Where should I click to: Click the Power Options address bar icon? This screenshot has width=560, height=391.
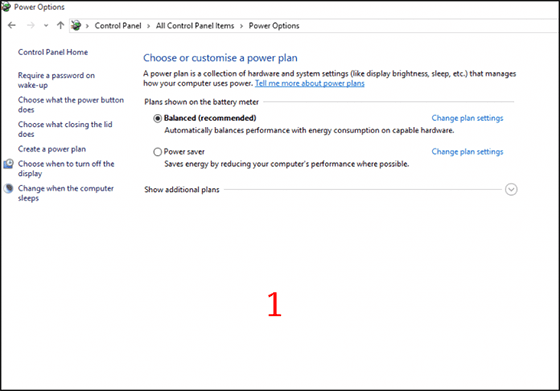click(x=76, y=25)
